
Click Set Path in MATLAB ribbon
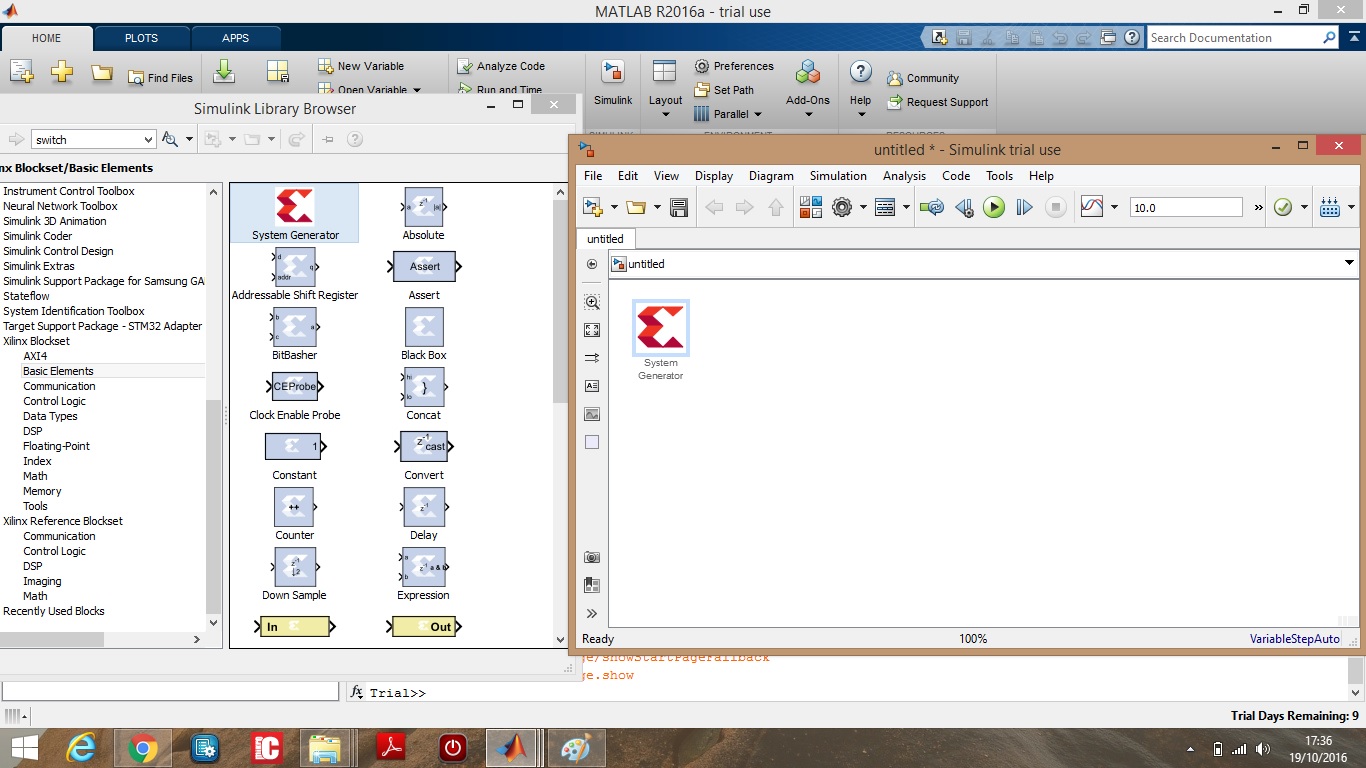pos(724,90)
